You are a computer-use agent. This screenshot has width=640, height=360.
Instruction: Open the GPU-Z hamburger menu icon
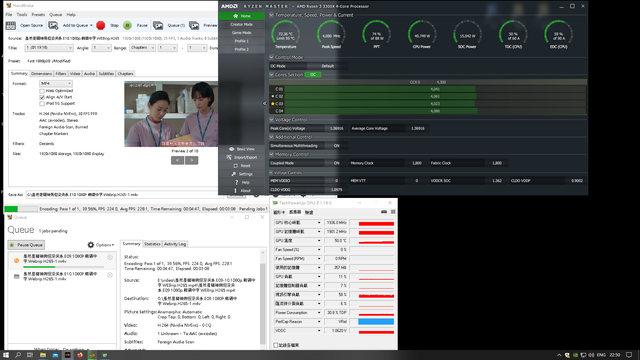[393, 212]
